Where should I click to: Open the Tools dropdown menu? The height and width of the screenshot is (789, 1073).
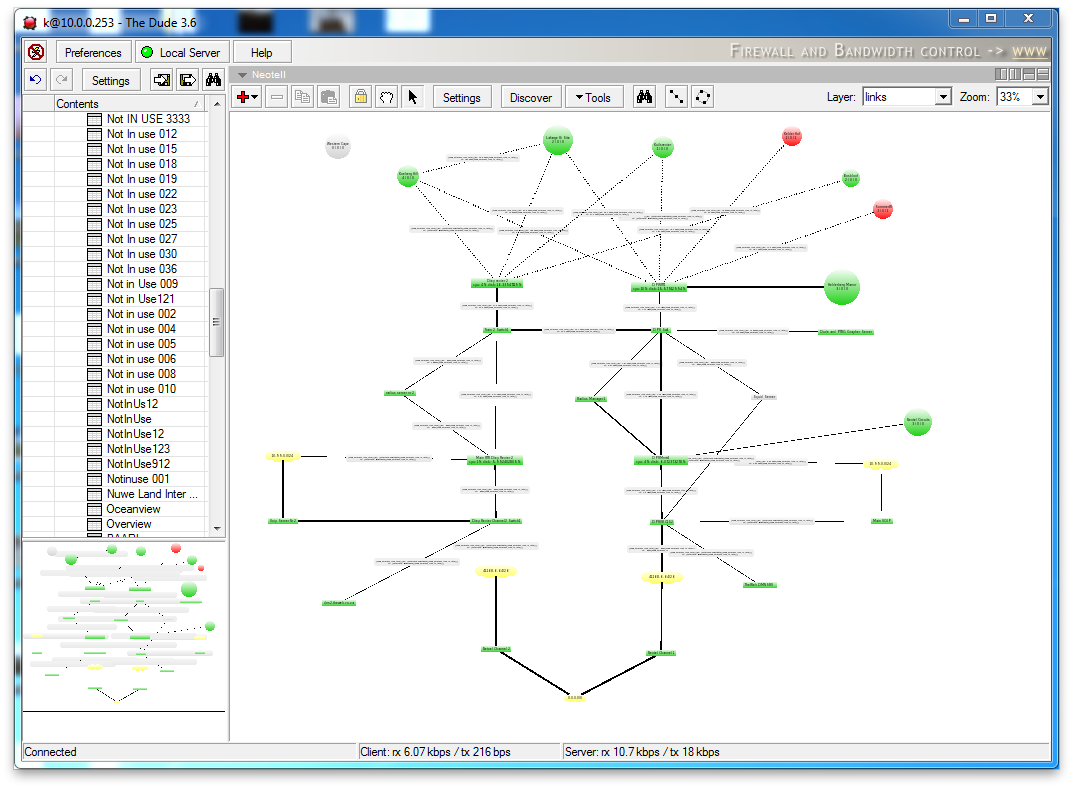(594, 97)
